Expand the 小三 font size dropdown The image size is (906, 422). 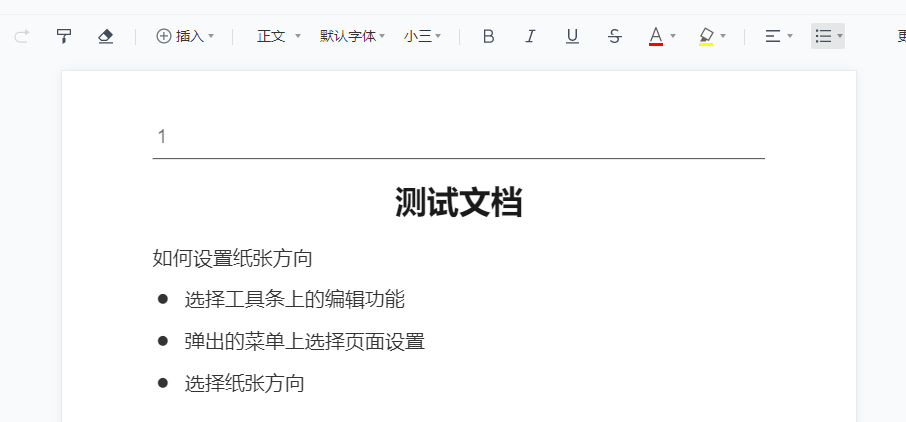[422, 37]
